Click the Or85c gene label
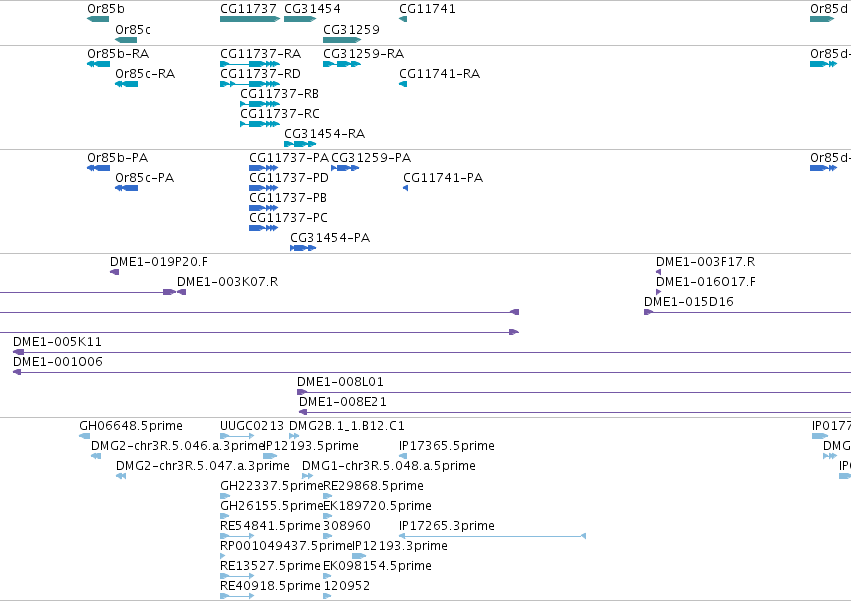Image resolution: width=851 pixels, height=601 pixels. [133, 30]
